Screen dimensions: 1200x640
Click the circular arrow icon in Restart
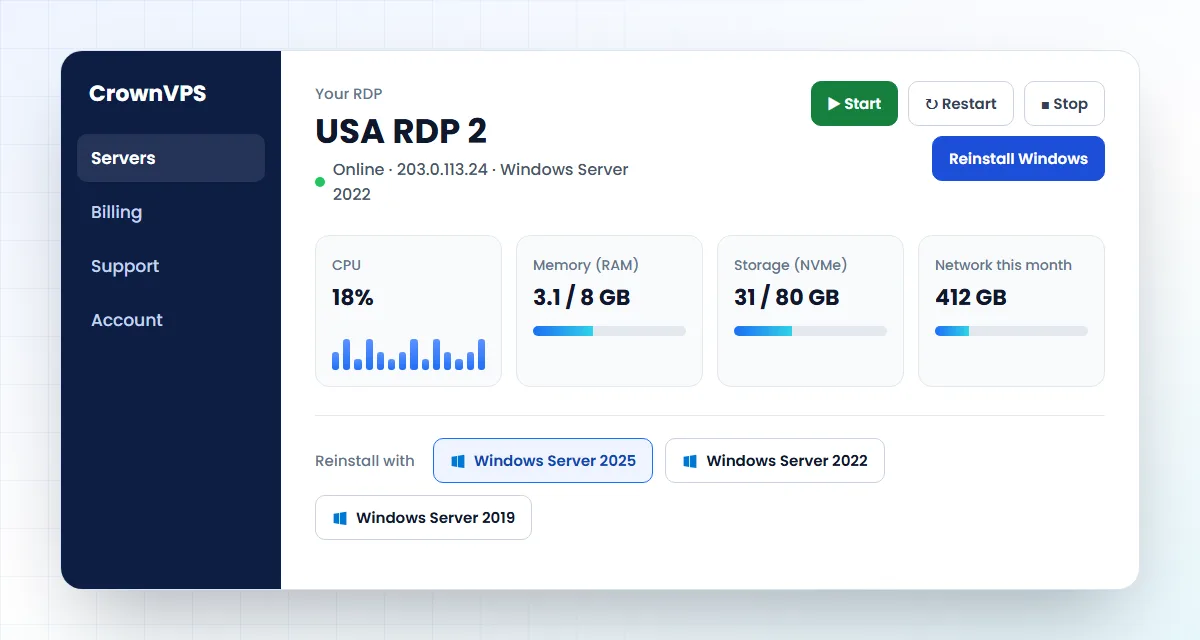point(931,104)
